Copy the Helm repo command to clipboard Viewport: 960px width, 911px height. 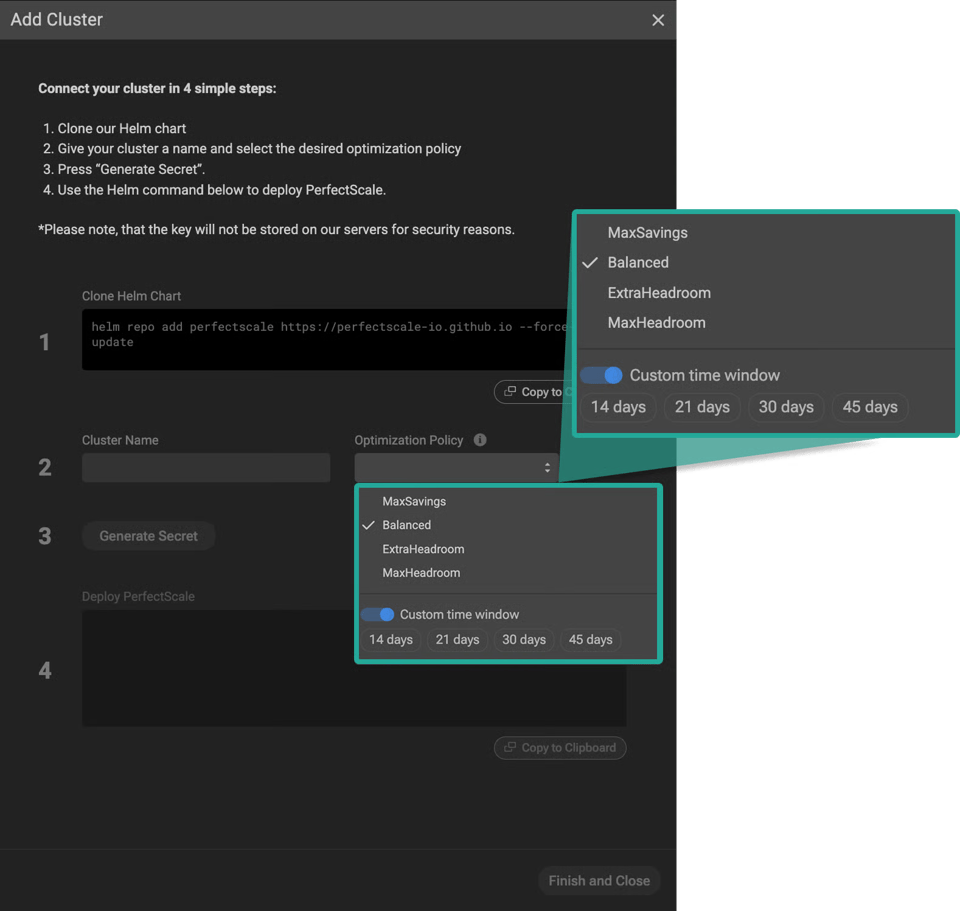point(533,392)
